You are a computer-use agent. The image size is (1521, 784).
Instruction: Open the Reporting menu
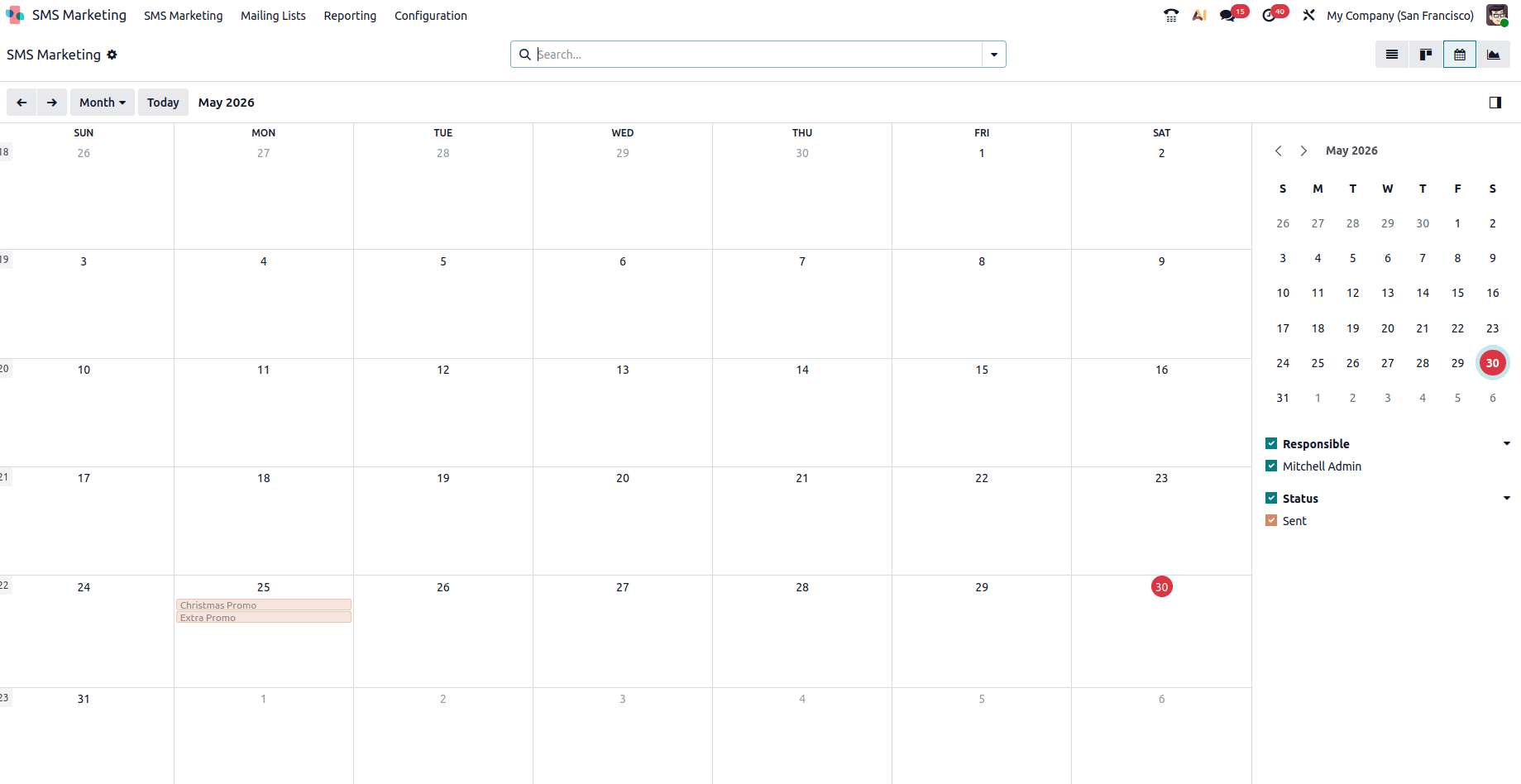(x=350, y=16)
